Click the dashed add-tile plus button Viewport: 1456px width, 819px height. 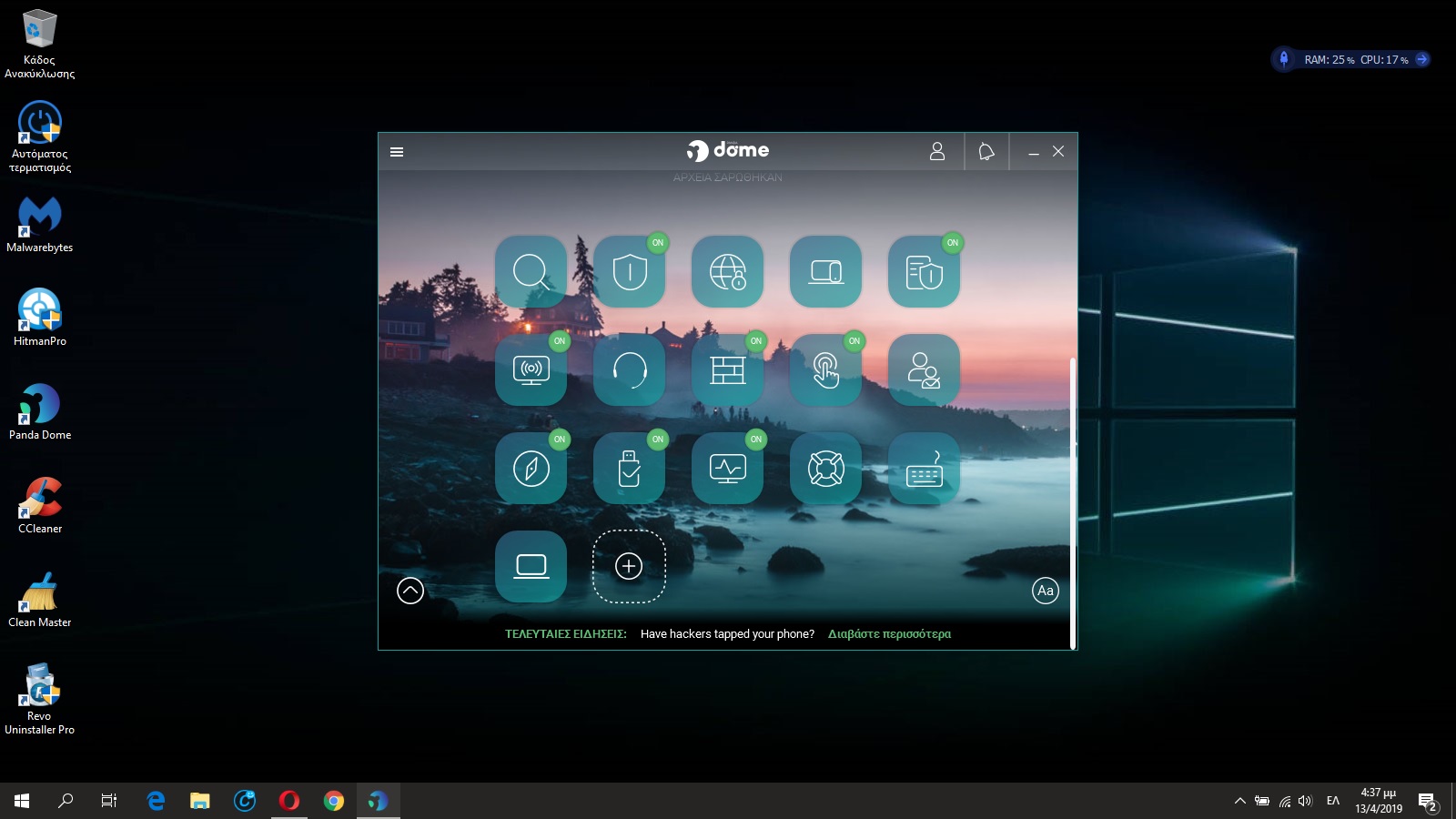pos(629,566)
